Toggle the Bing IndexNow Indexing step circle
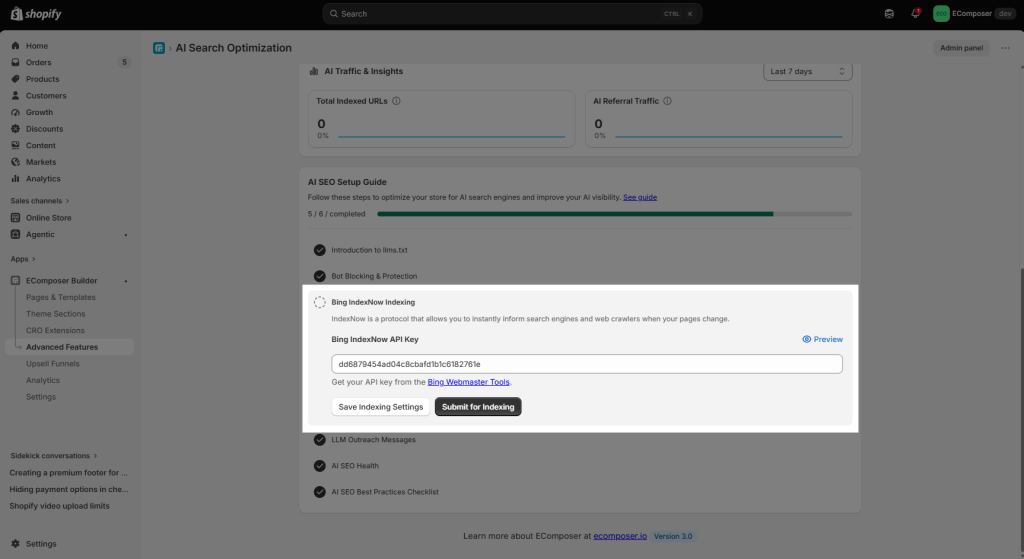The height and width of the screenshot is (559, 1024). pos(319,302)
